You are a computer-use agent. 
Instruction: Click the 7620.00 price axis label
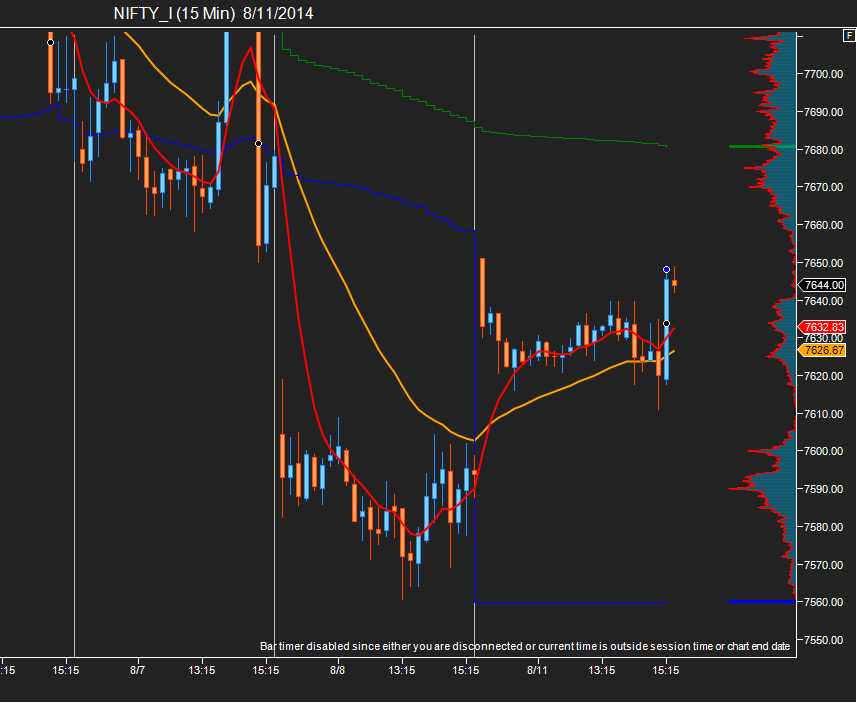[823, 376]
